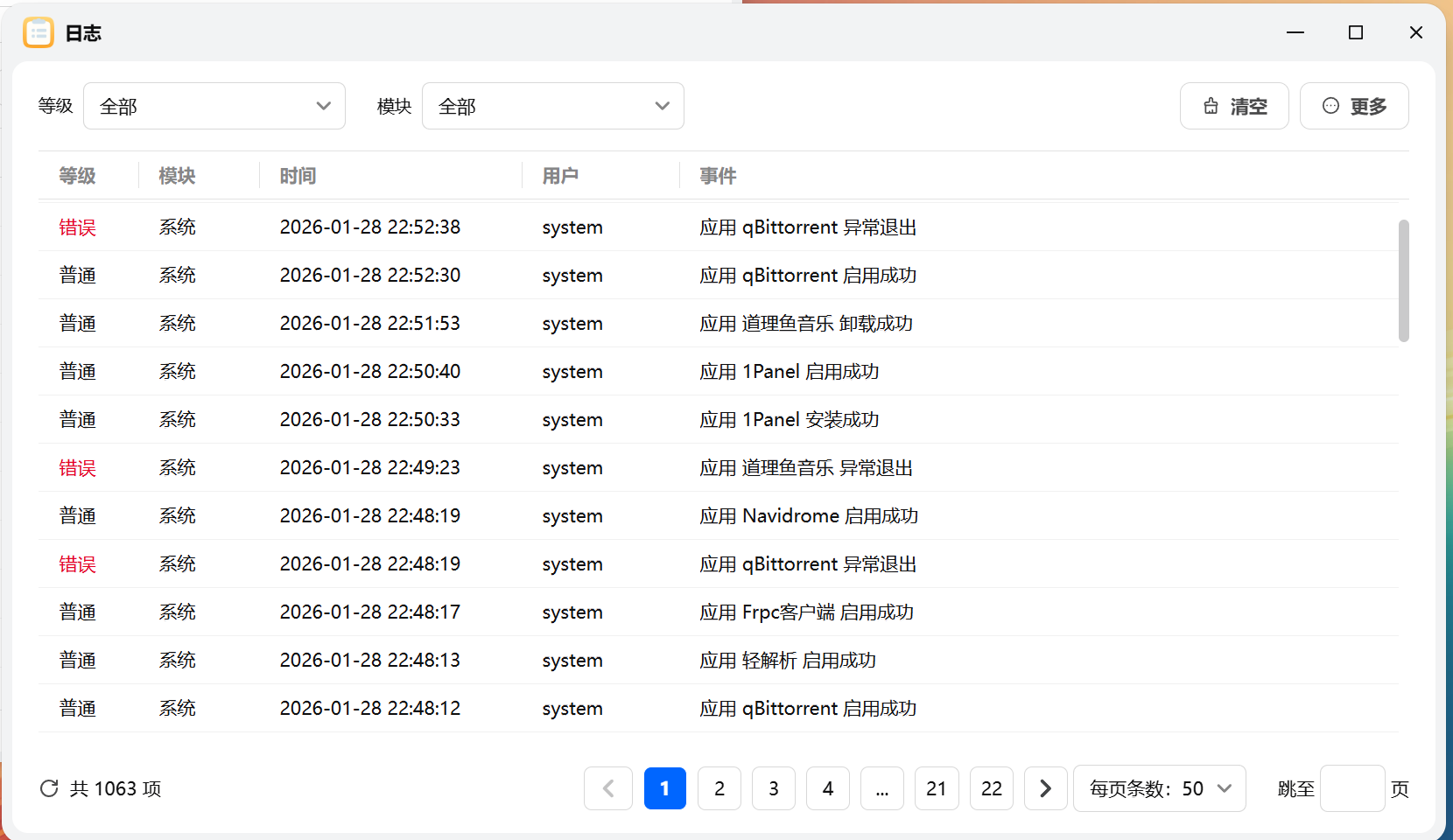
Task: Go to page 21
Action: pos(937,788)
